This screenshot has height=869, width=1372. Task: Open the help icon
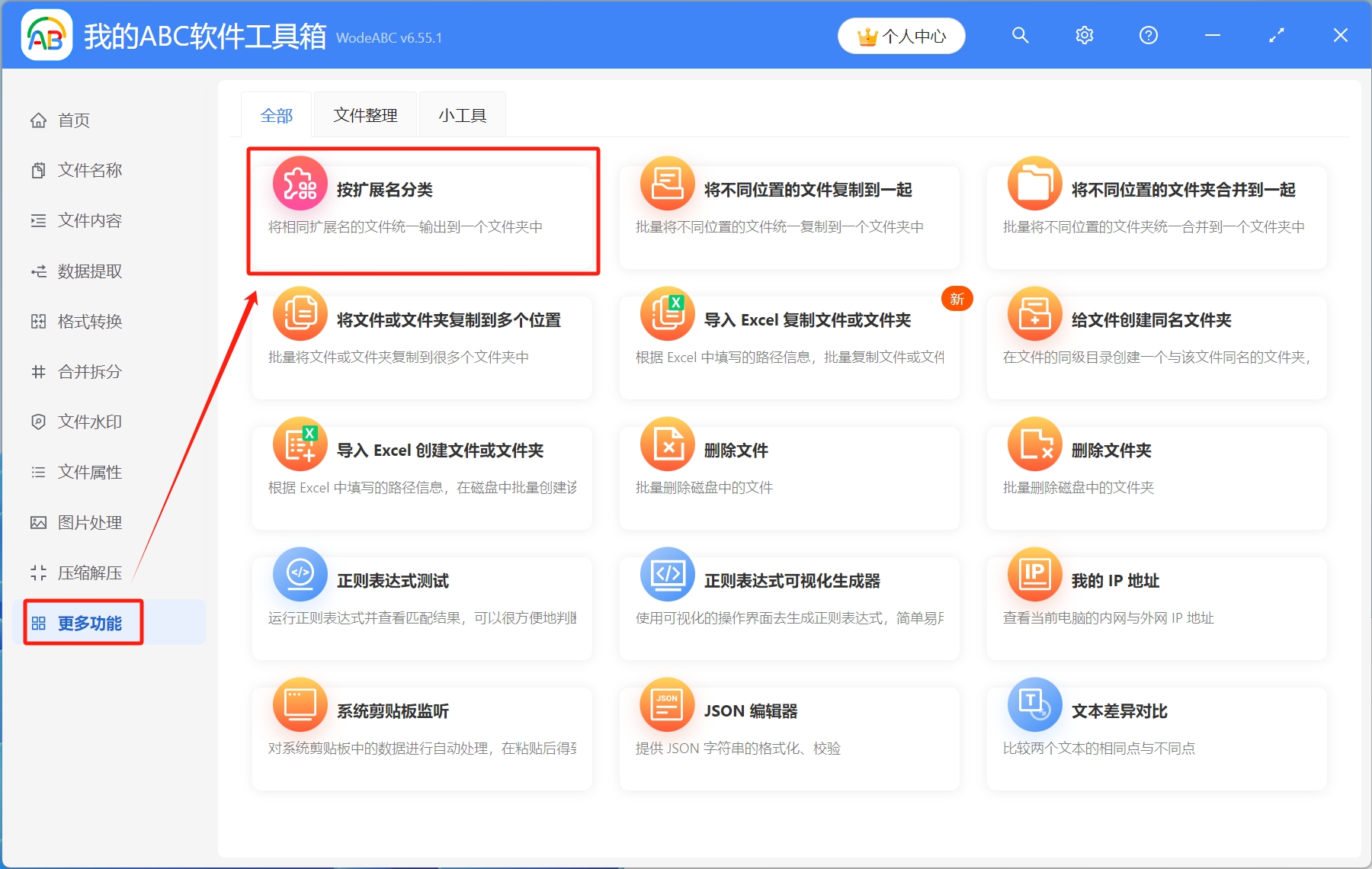click(x=1148, y=35)
